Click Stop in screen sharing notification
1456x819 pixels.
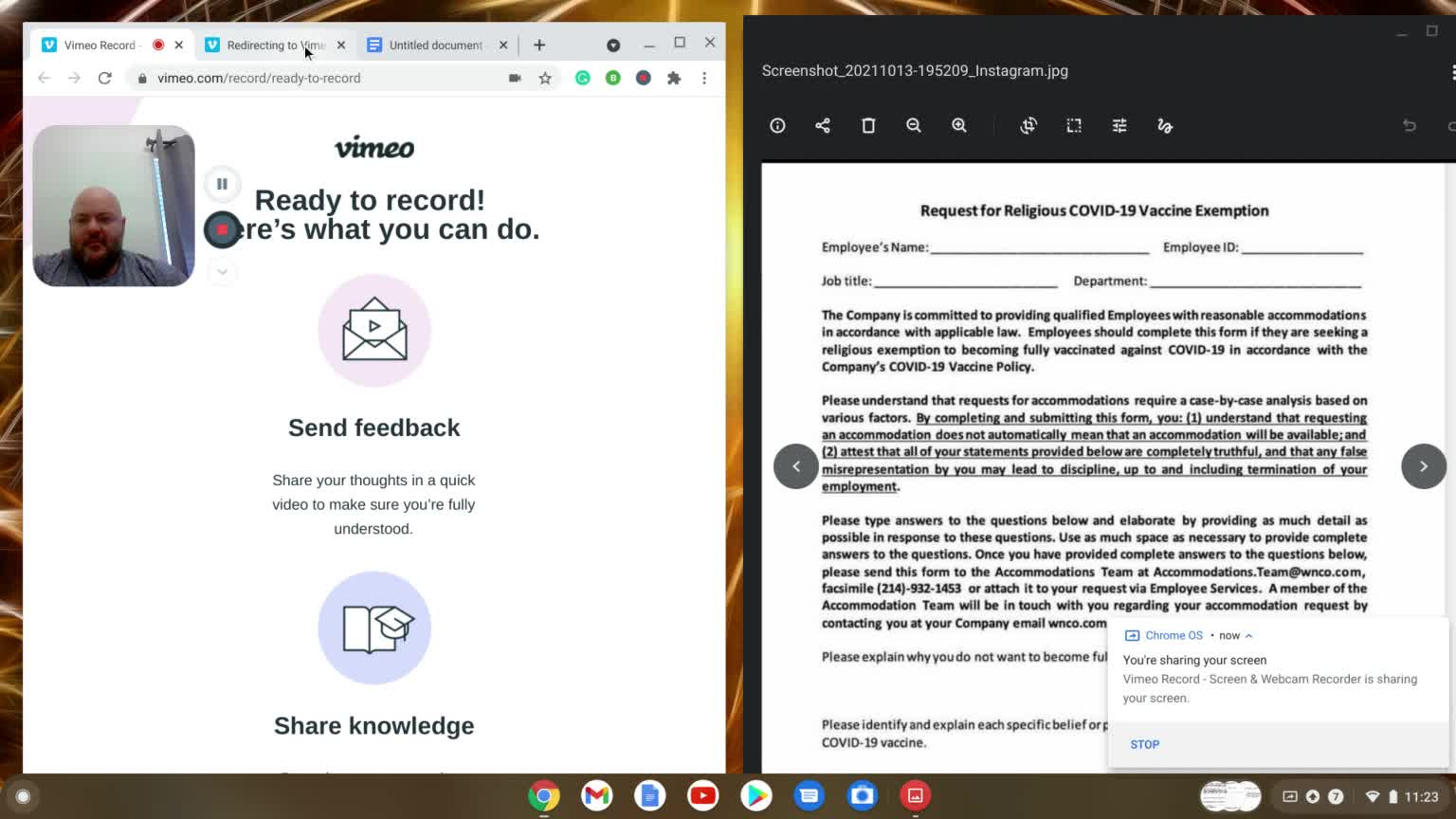pos(1145,744)
